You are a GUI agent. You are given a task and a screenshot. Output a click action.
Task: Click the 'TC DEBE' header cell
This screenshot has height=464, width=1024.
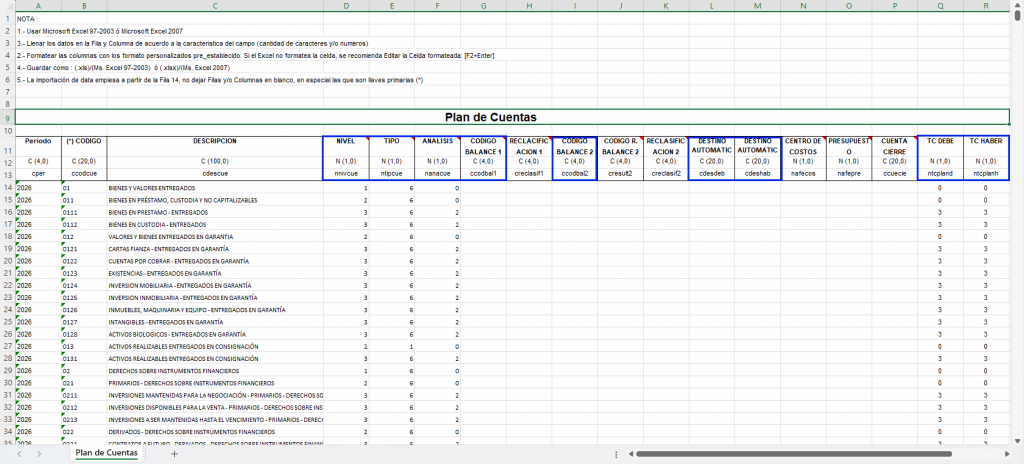tap(940, 146)
